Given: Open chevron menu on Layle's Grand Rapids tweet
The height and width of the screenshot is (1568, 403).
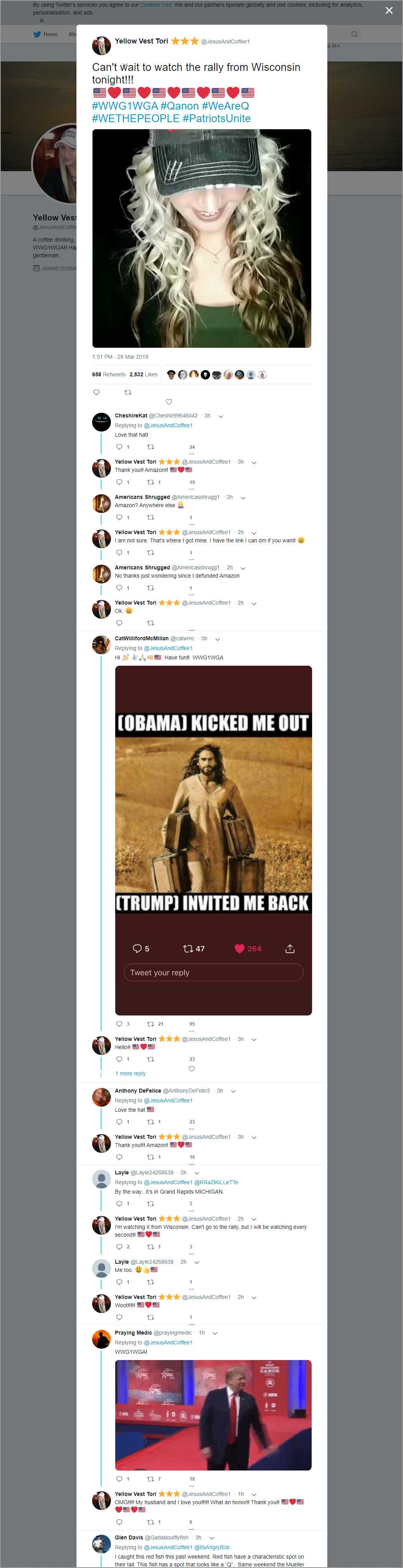Looking at the screenshot, I should (196, 1172).
